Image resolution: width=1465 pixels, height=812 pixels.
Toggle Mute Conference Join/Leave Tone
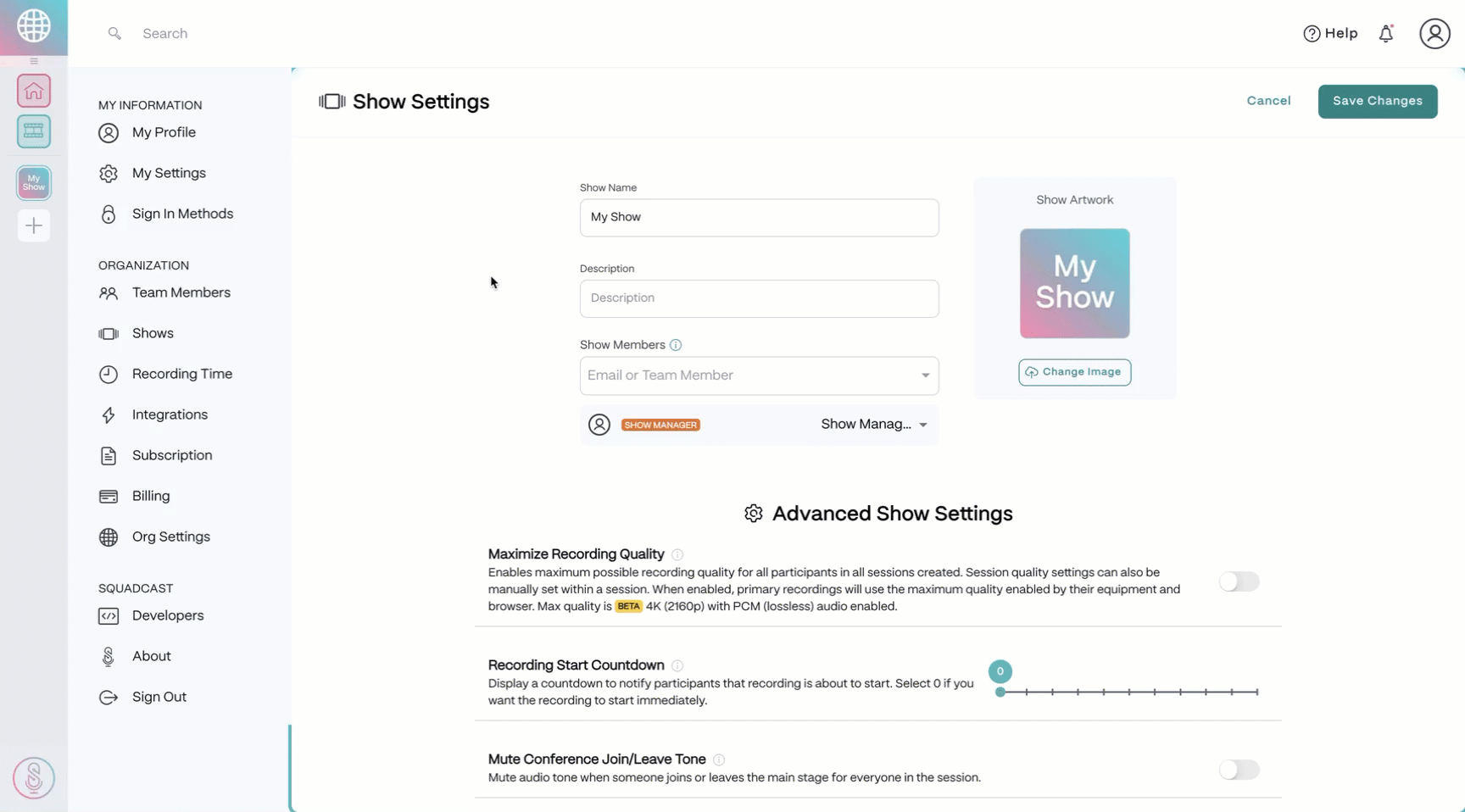1239,770
